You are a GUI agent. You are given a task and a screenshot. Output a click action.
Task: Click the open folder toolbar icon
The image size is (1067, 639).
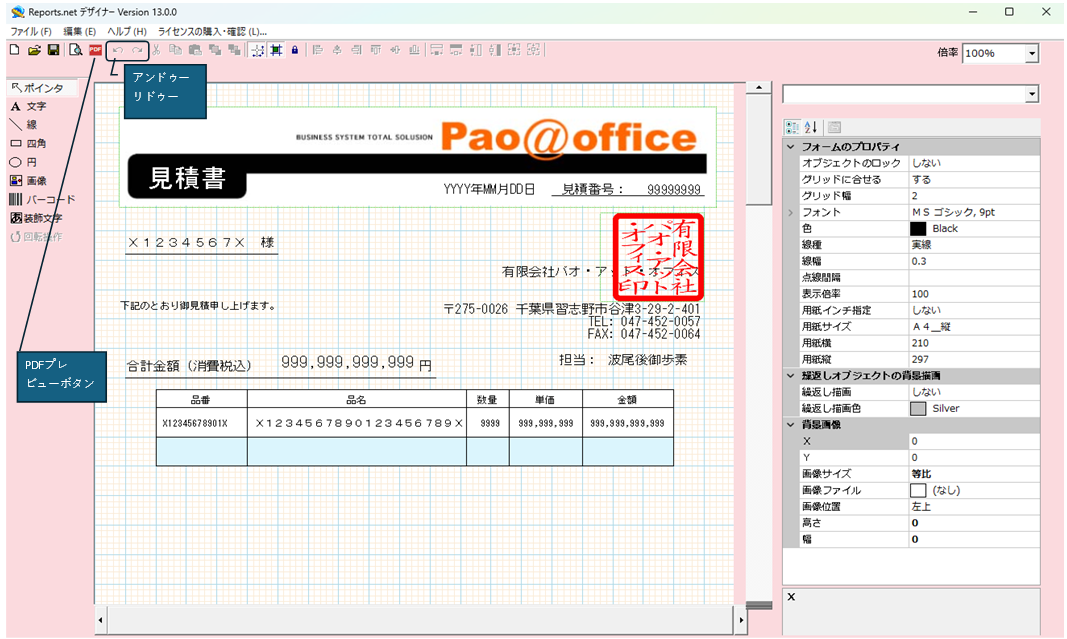click(34, 50)
